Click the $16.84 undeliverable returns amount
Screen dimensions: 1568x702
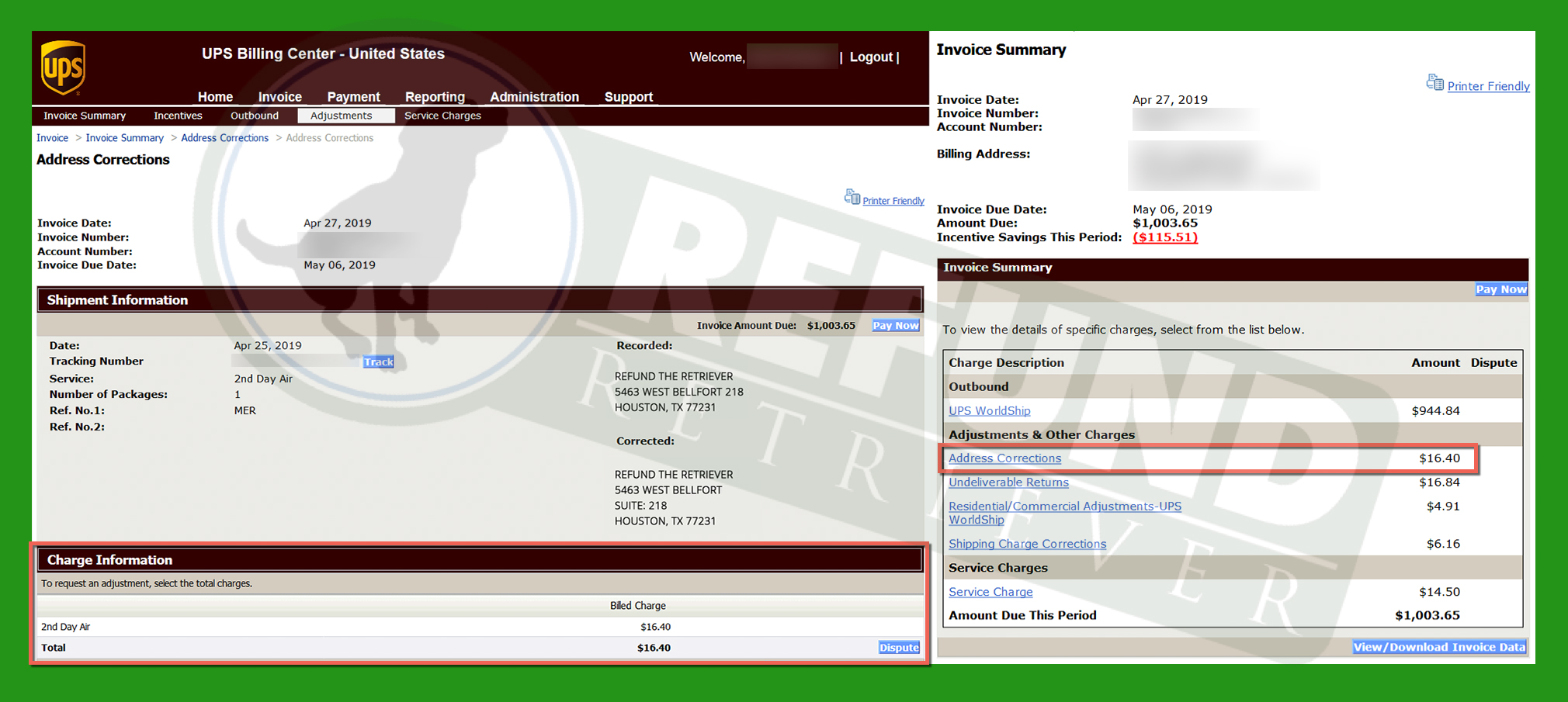pyautogui.click(x=1439, y=482)
